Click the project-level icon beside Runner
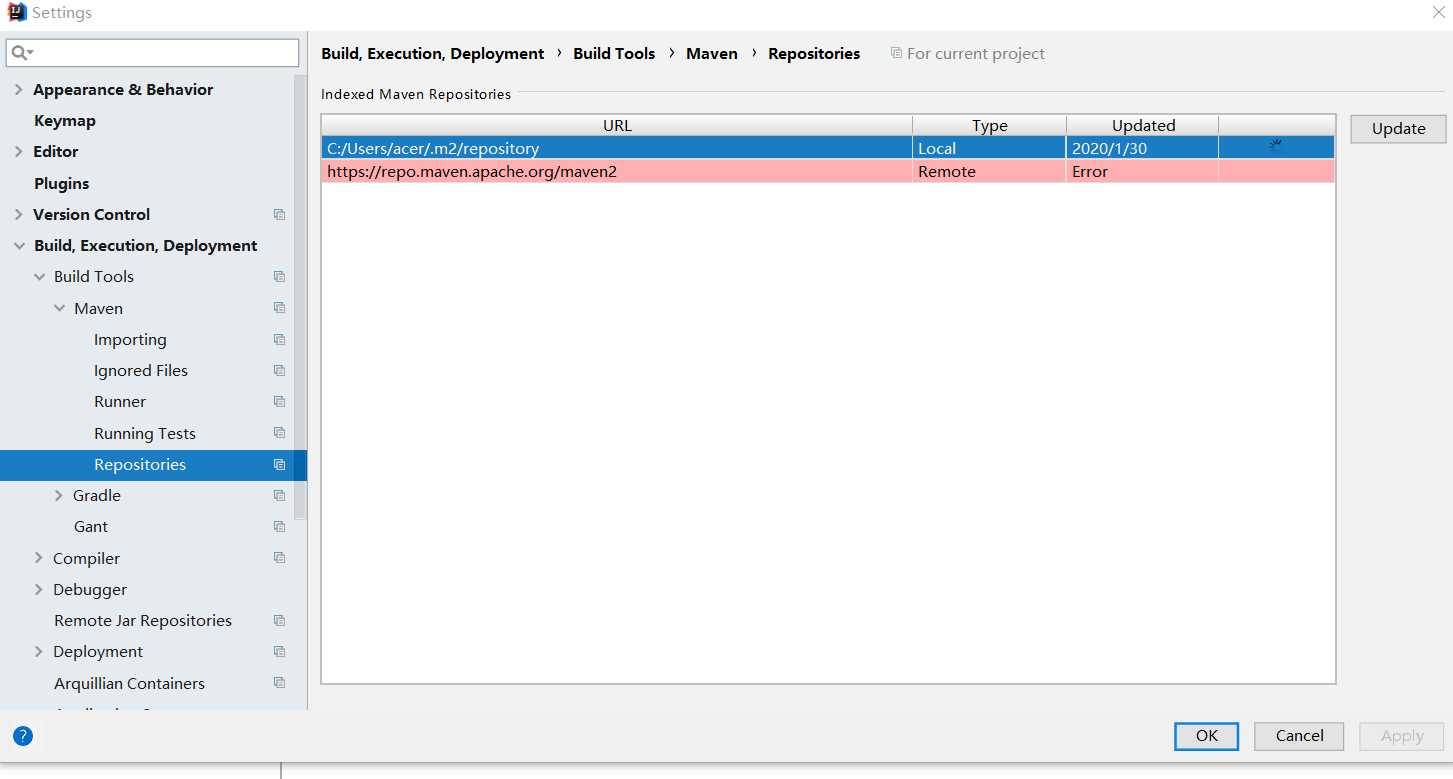 (x=279, y=402)
